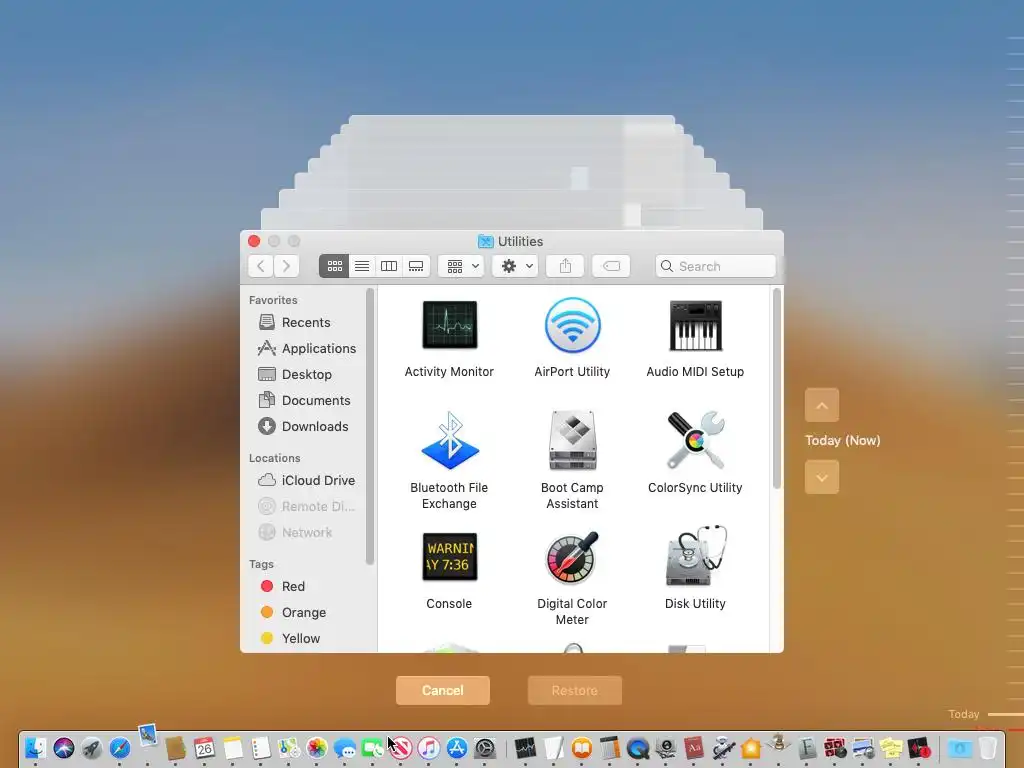Select the AirPort Utility app icon

[572, 325]
